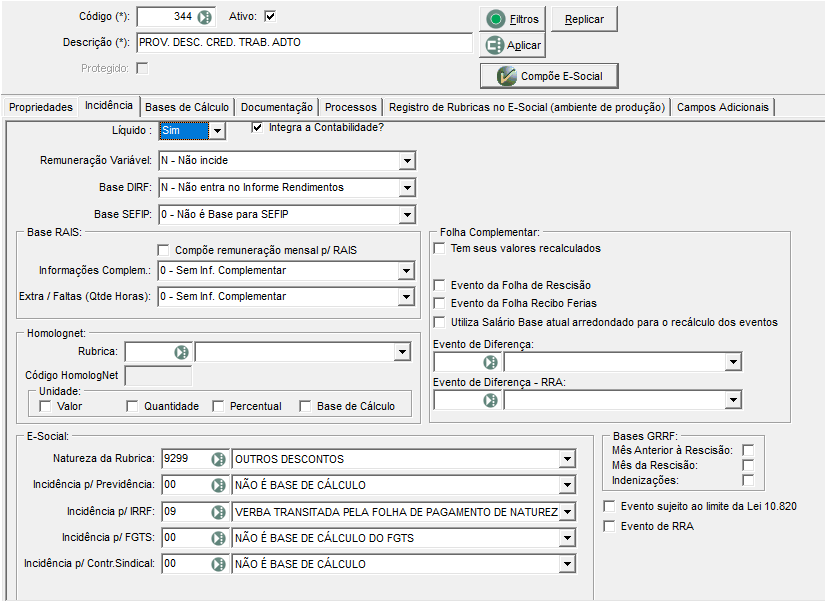Check Evento da Folha Recibo Ferias
Screen dimensions: 825x601
(x=439, y=303)
